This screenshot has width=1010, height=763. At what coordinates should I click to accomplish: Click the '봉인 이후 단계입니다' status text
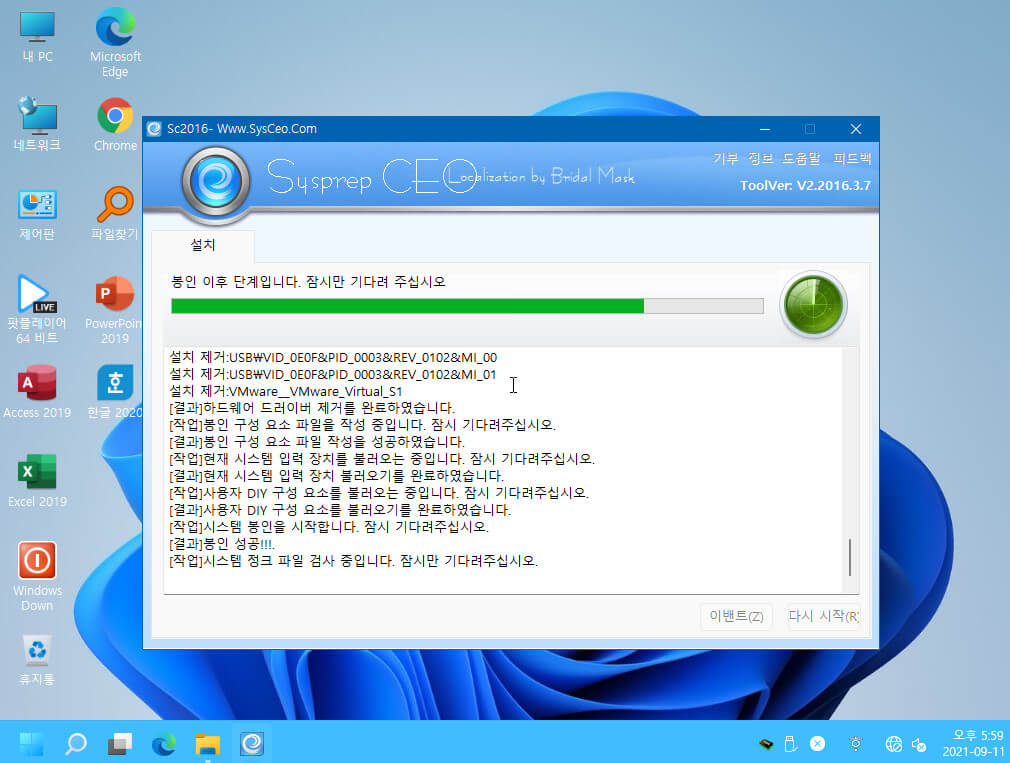pos(308,282)
